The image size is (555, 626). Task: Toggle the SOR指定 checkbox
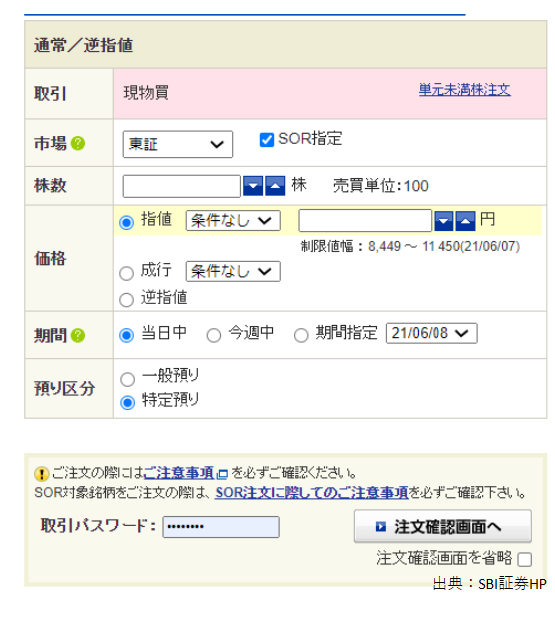pyautogui.click(x=267, y=140)
